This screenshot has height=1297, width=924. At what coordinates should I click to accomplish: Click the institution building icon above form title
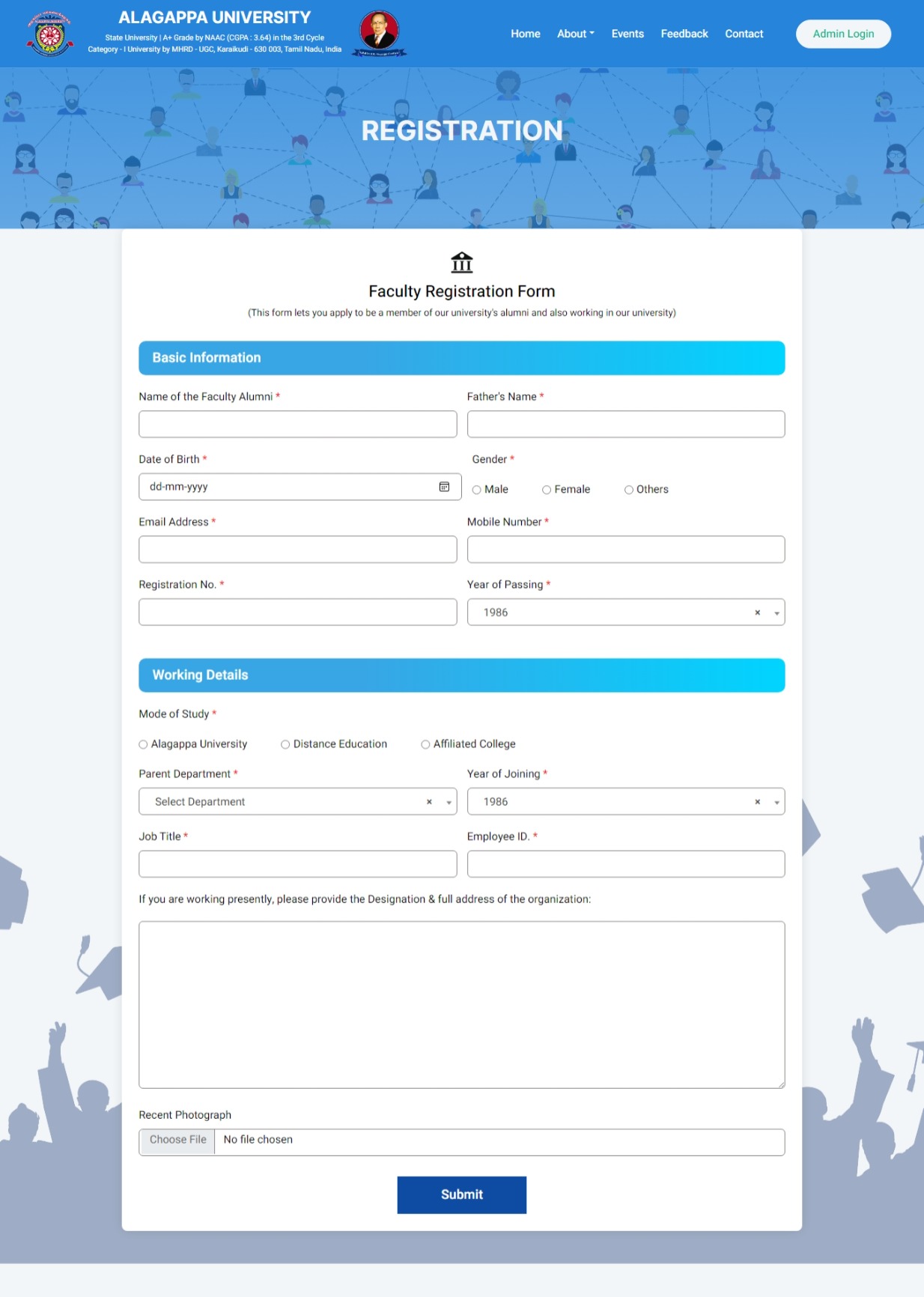point(462,263)
